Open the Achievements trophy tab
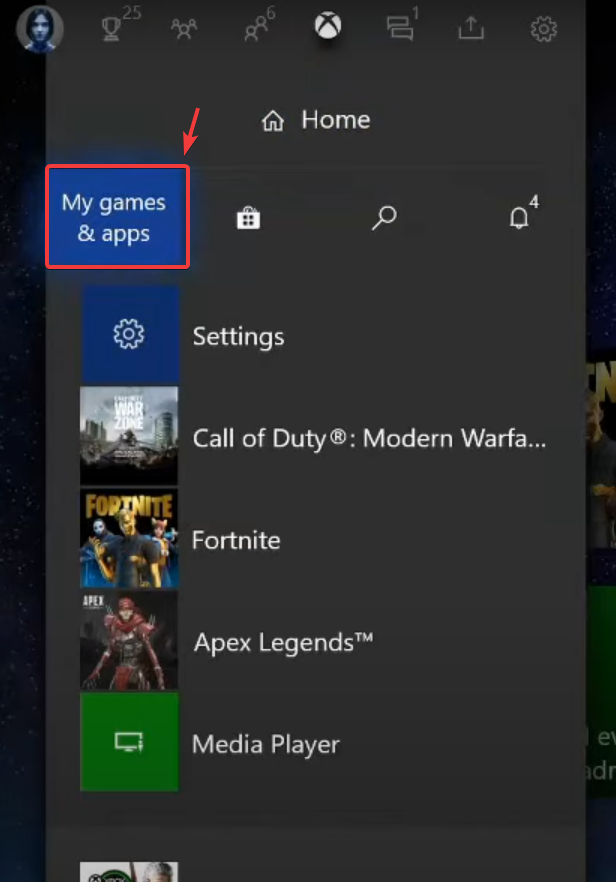The image size is (616, 882). pyautogui.click(x=111, y=28)
